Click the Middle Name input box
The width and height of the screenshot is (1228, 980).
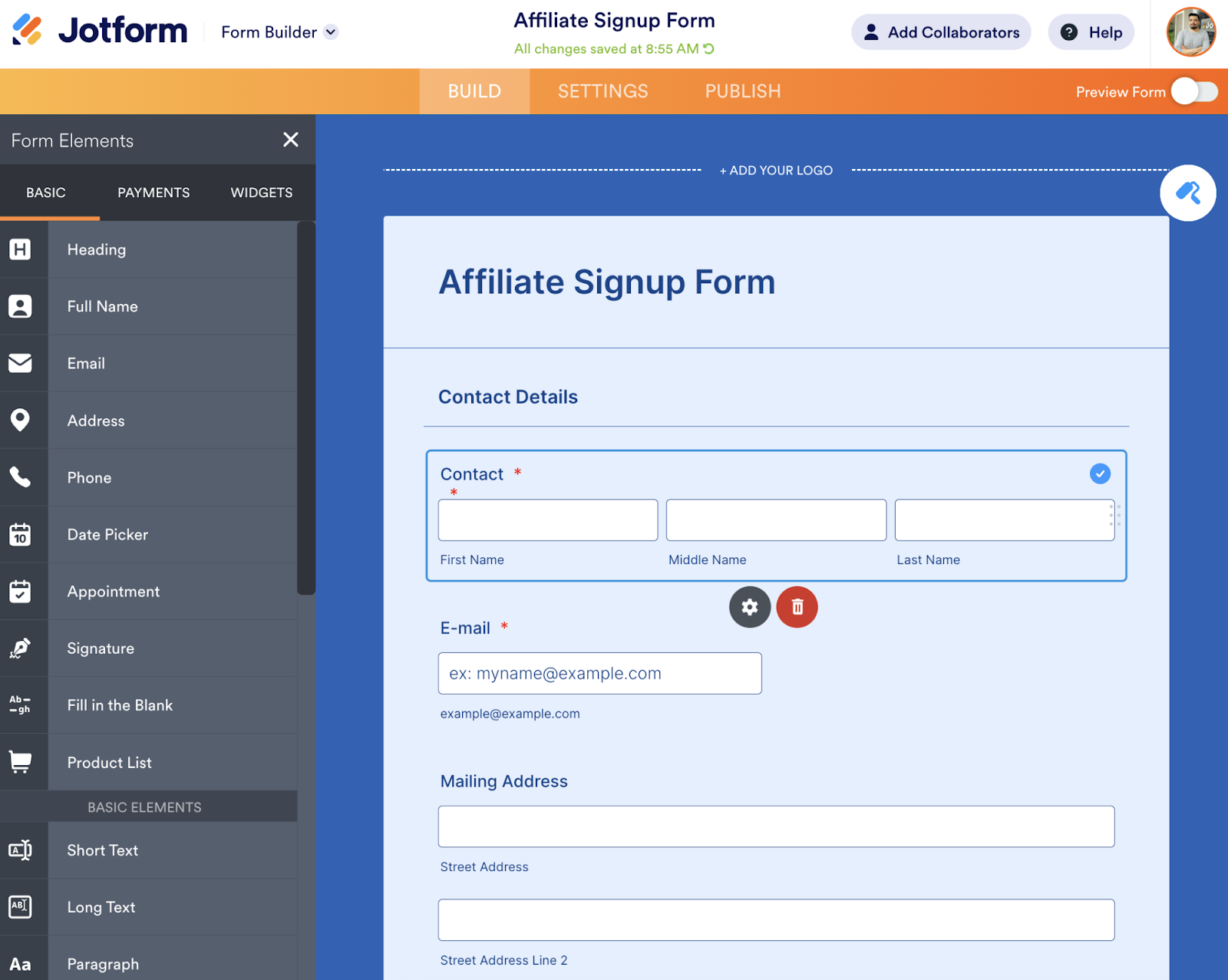tap(776, 520)
